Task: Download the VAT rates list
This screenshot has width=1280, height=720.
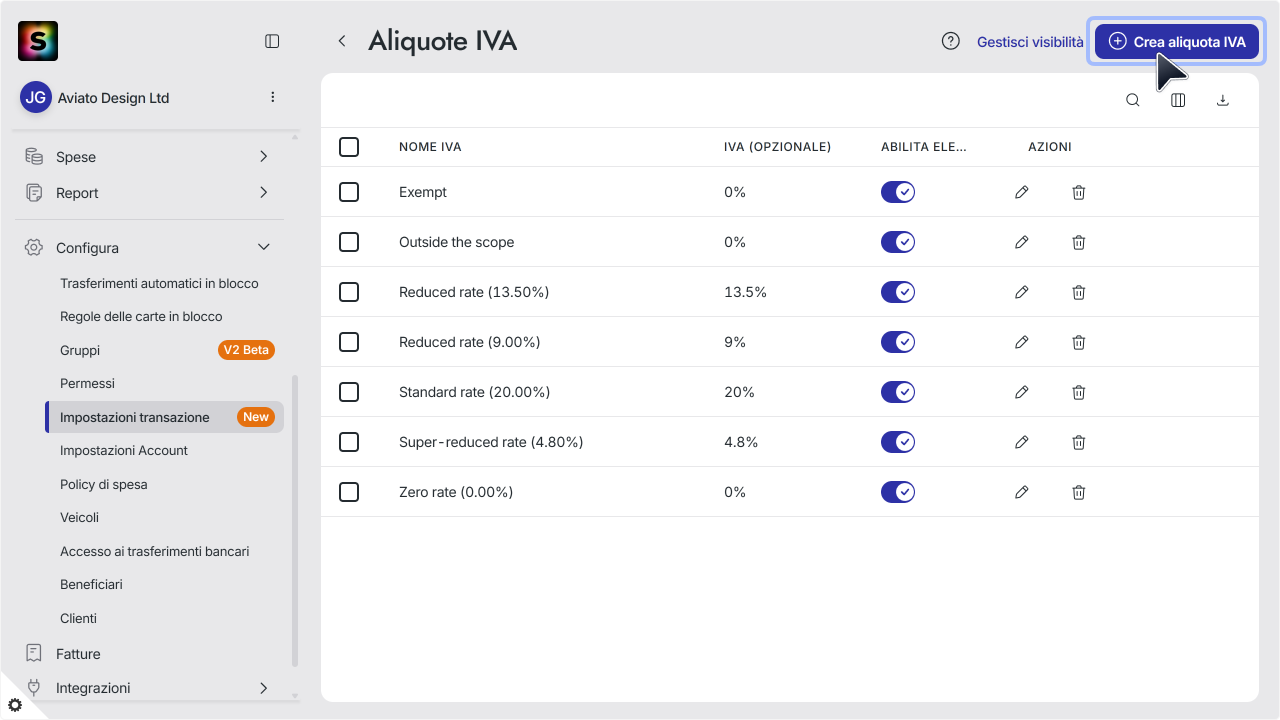Action: pos(1222,100)
